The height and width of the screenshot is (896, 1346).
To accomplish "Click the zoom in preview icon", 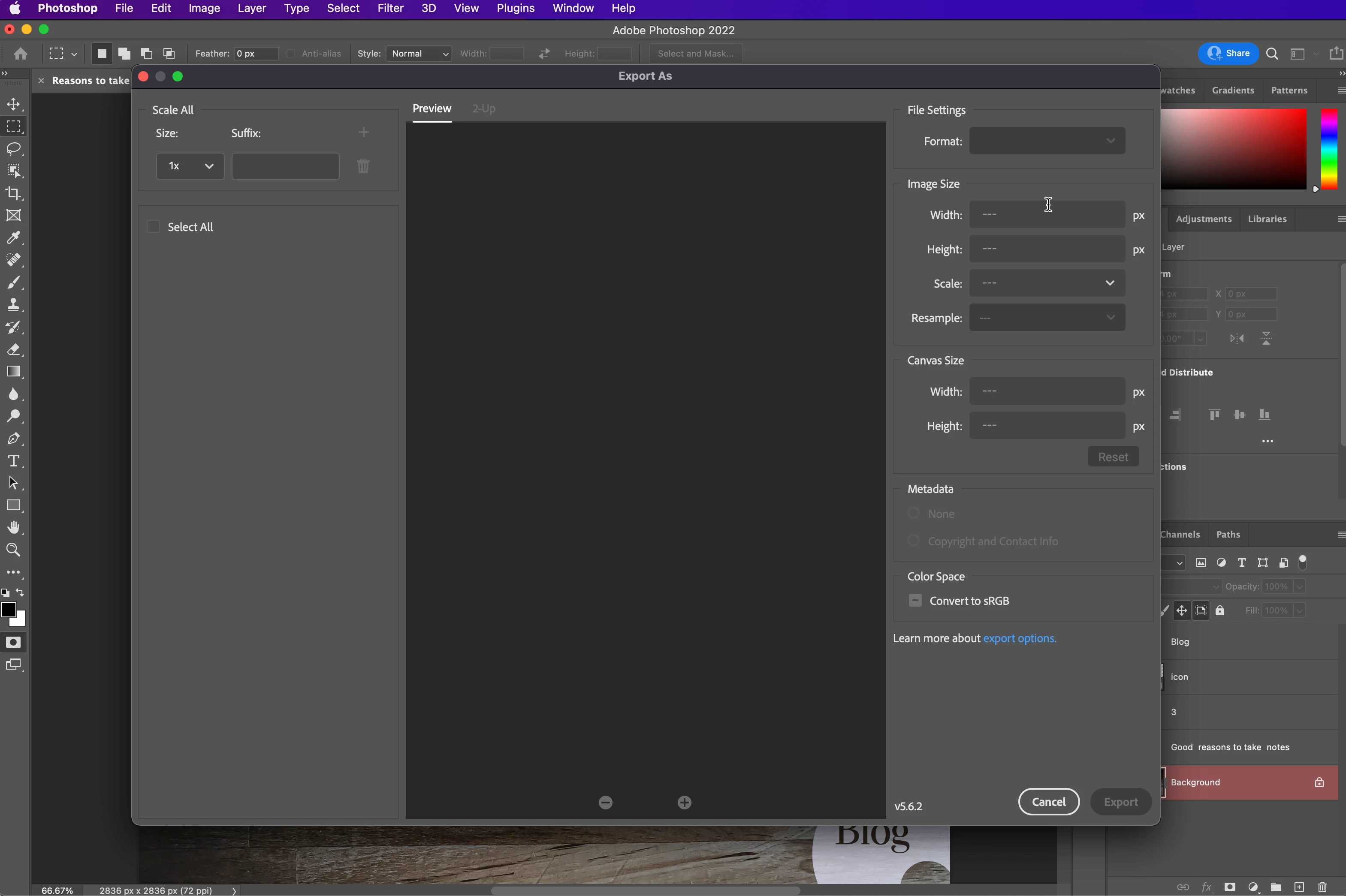I will (x=684, y=802).
